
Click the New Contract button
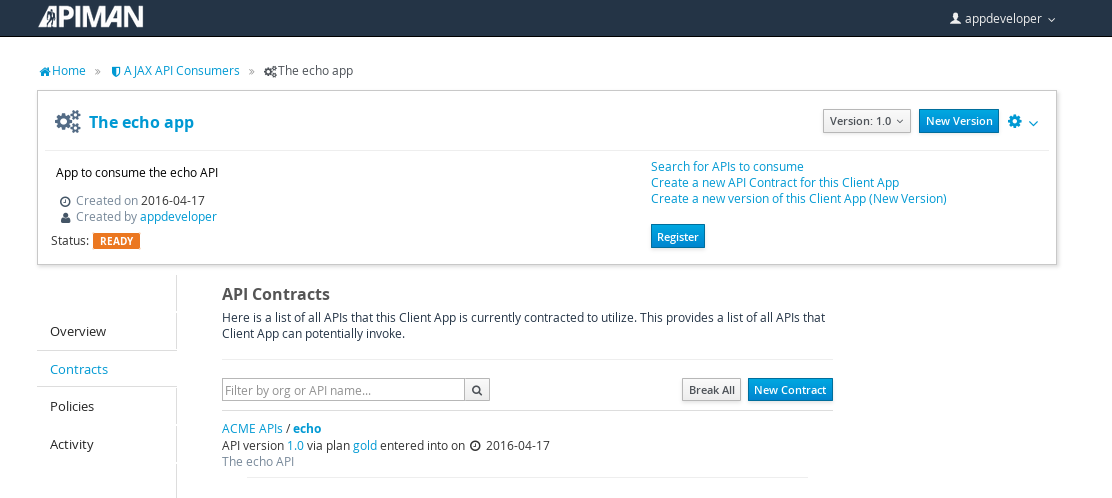click(x=790, y=389)
